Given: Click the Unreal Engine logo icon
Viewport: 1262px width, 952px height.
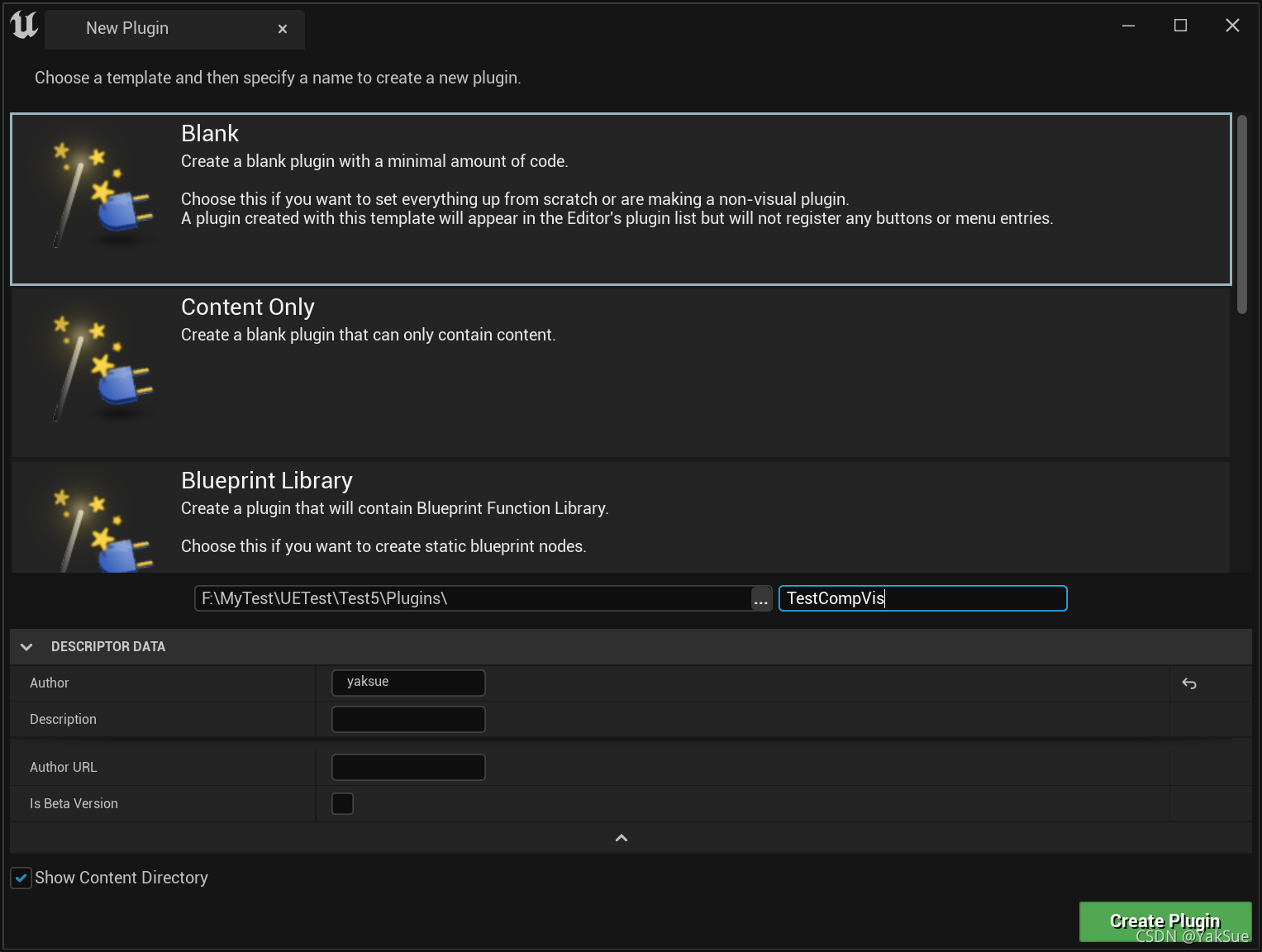Looking at the screenshot, I should (x=24, y=26).
